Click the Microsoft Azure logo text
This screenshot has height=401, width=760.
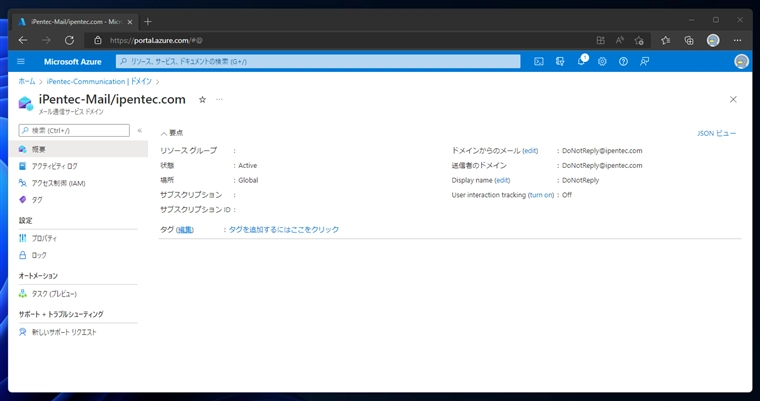[x=73, y=62]
